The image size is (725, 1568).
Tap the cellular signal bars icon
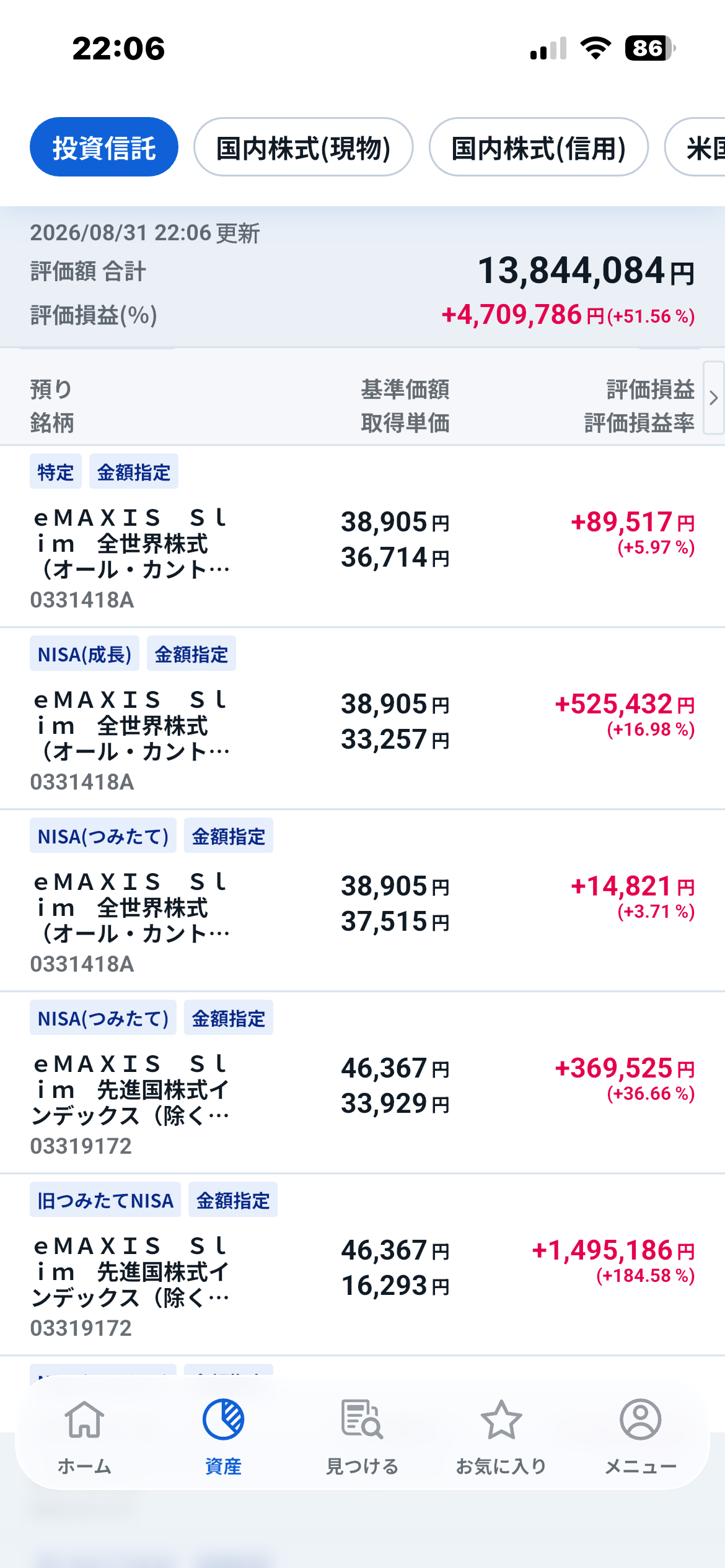pyautogui.click(x=548, y=48)
